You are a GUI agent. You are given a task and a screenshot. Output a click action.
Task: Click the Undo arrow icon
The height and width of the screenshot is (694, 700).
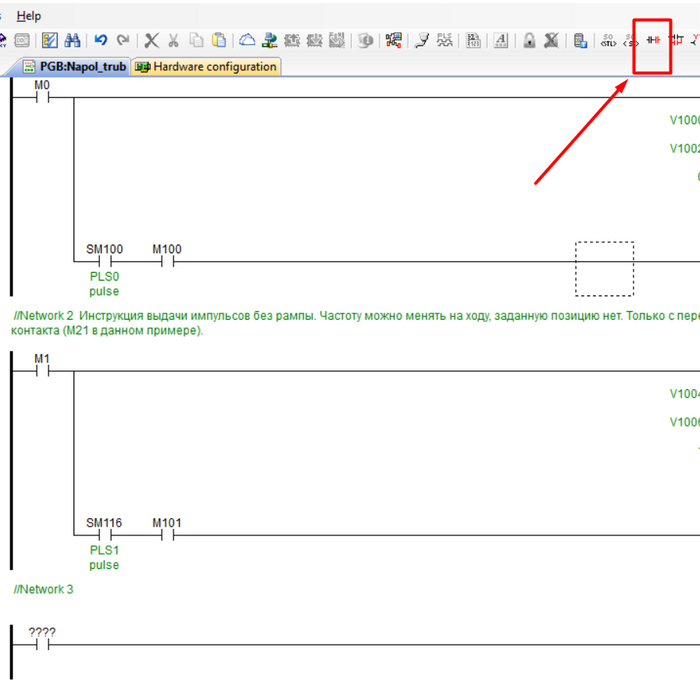(x=101, y=41)
